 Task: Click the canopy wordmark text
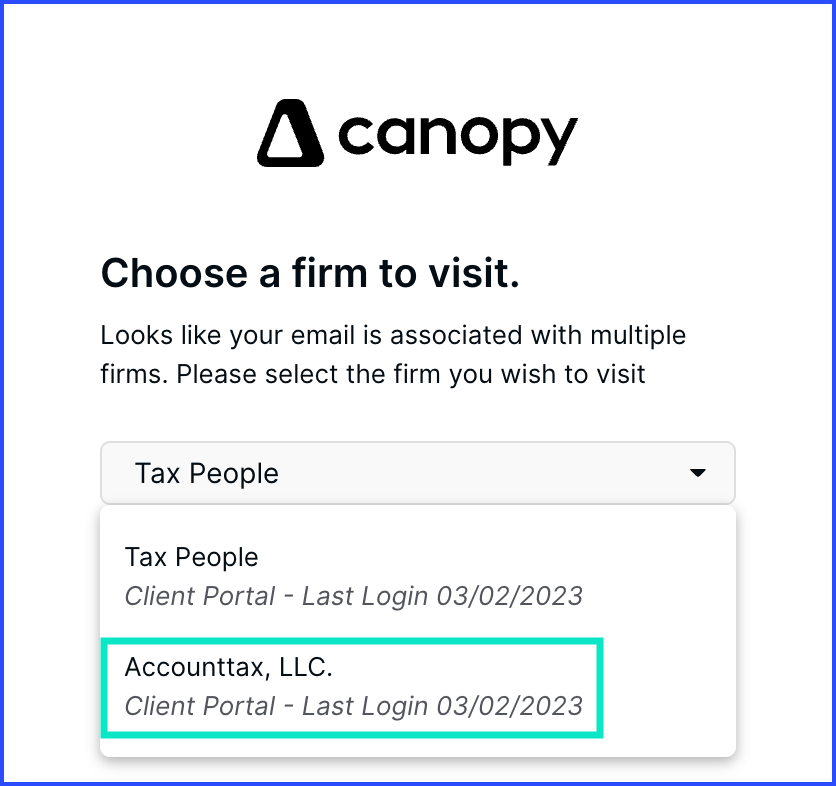[458, 139]
